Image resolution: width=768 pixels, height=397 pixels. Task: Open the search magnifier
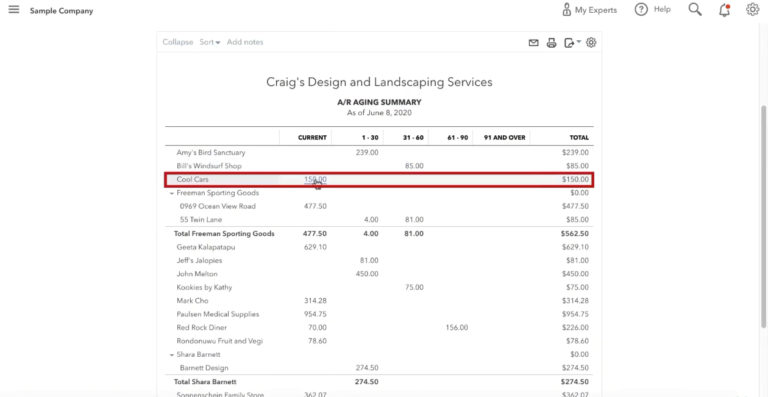(695, 9)
